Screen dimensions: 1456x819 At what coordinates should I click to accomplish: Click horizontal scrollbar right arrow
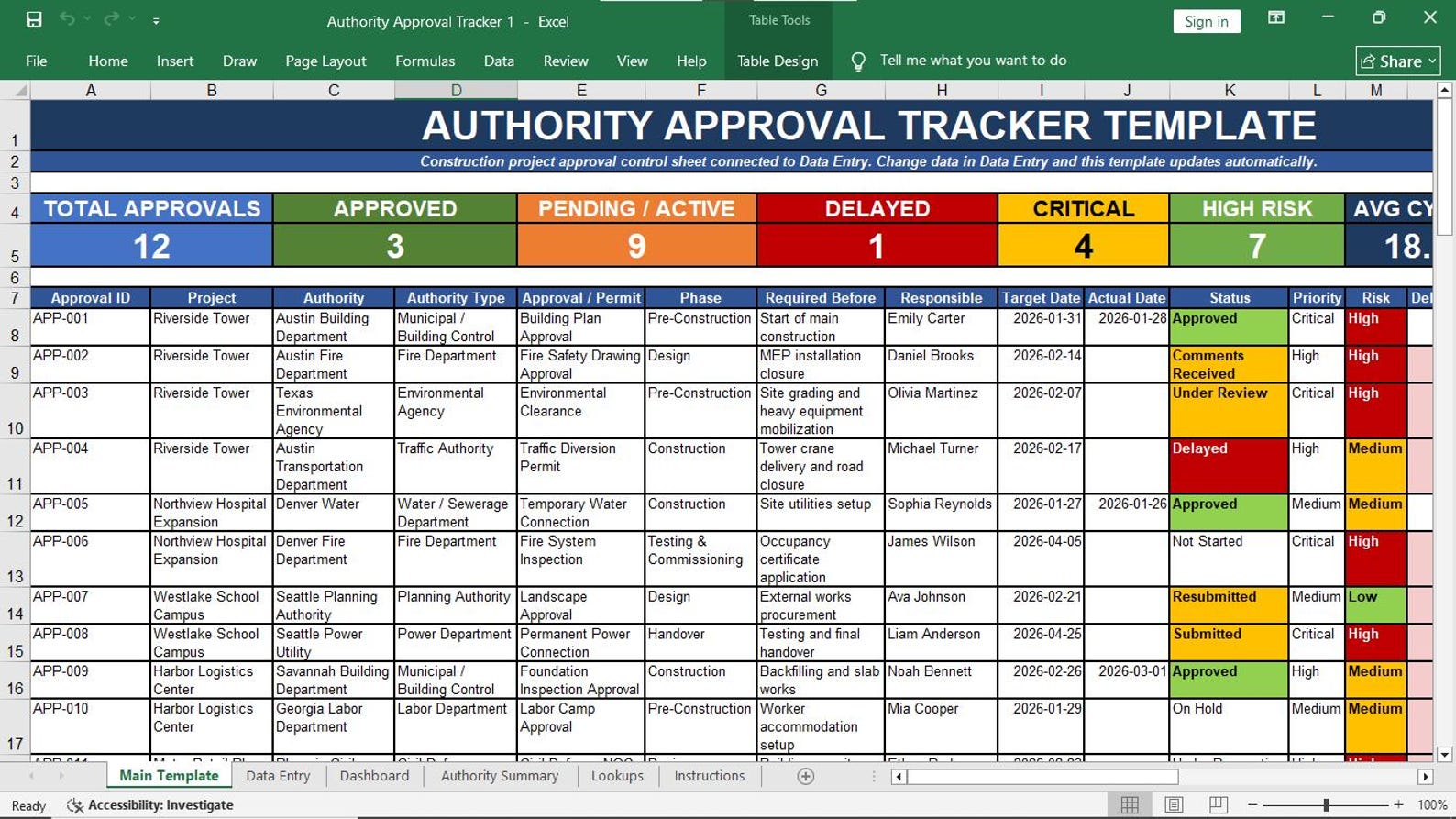pyautogui.click(x=1425, y=777)
